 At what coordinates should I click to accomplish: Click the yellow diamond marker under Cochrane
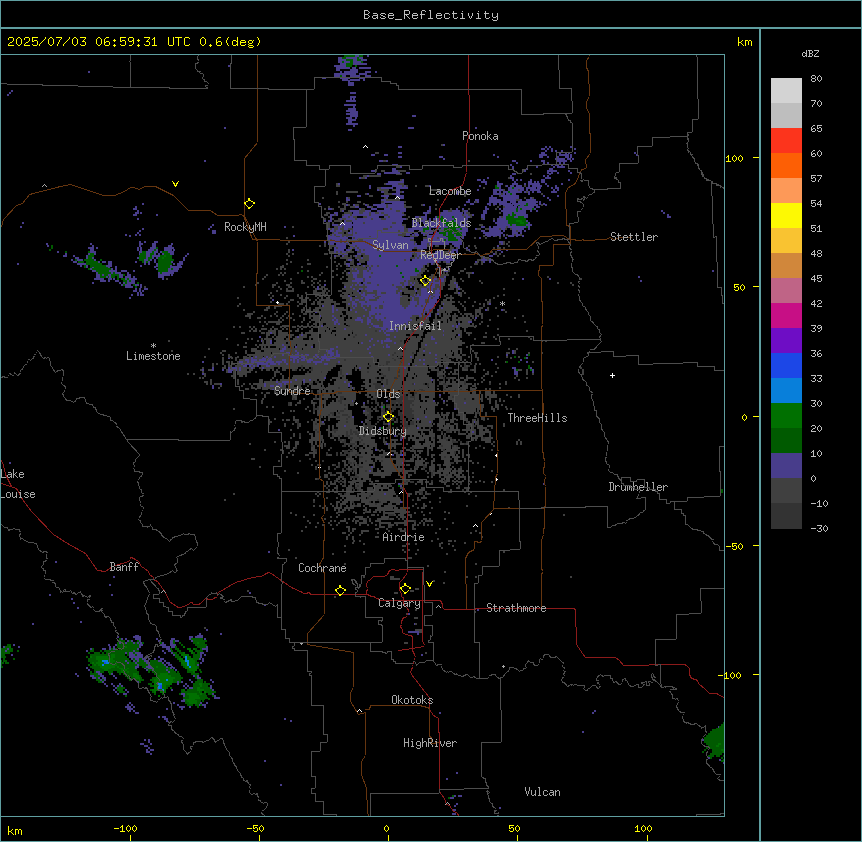tap(340, 590)
